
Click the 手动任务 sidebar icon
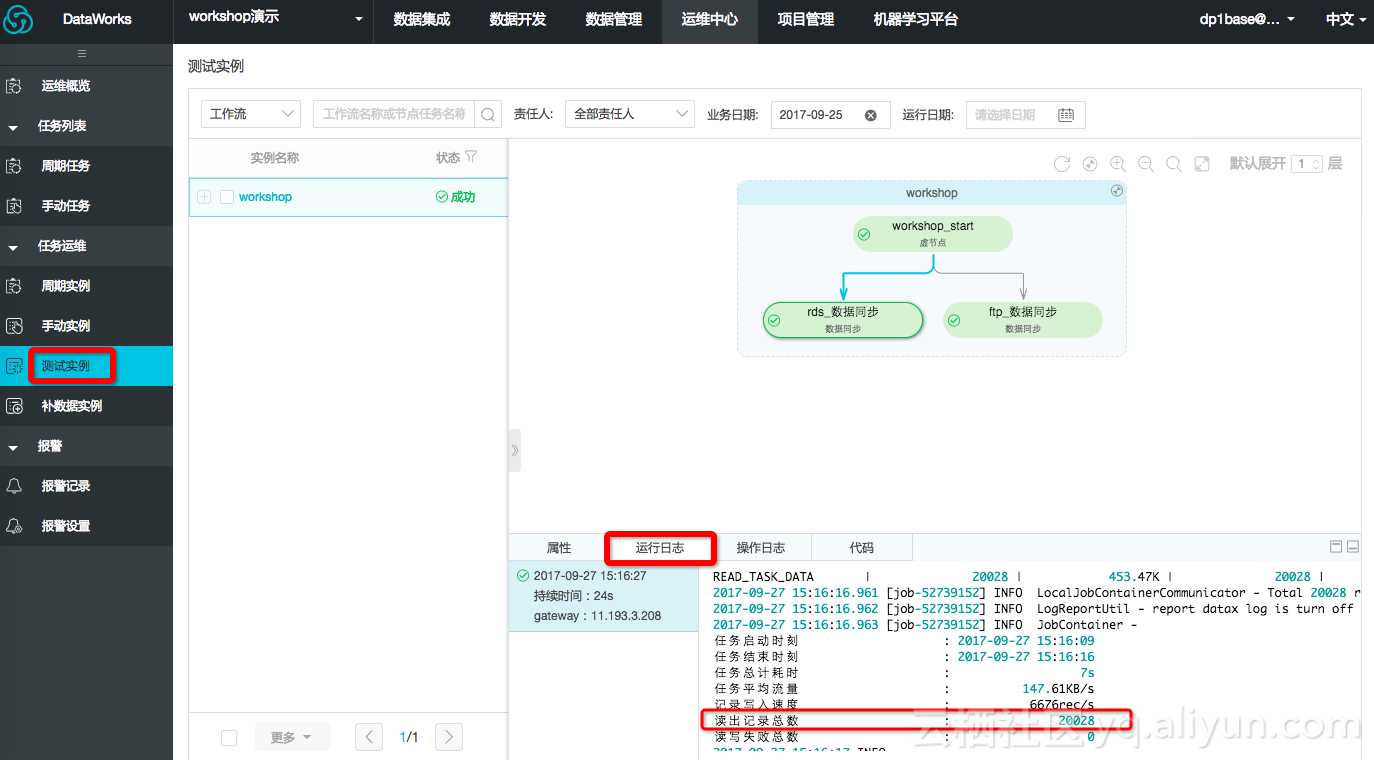(x=14, y=206)
